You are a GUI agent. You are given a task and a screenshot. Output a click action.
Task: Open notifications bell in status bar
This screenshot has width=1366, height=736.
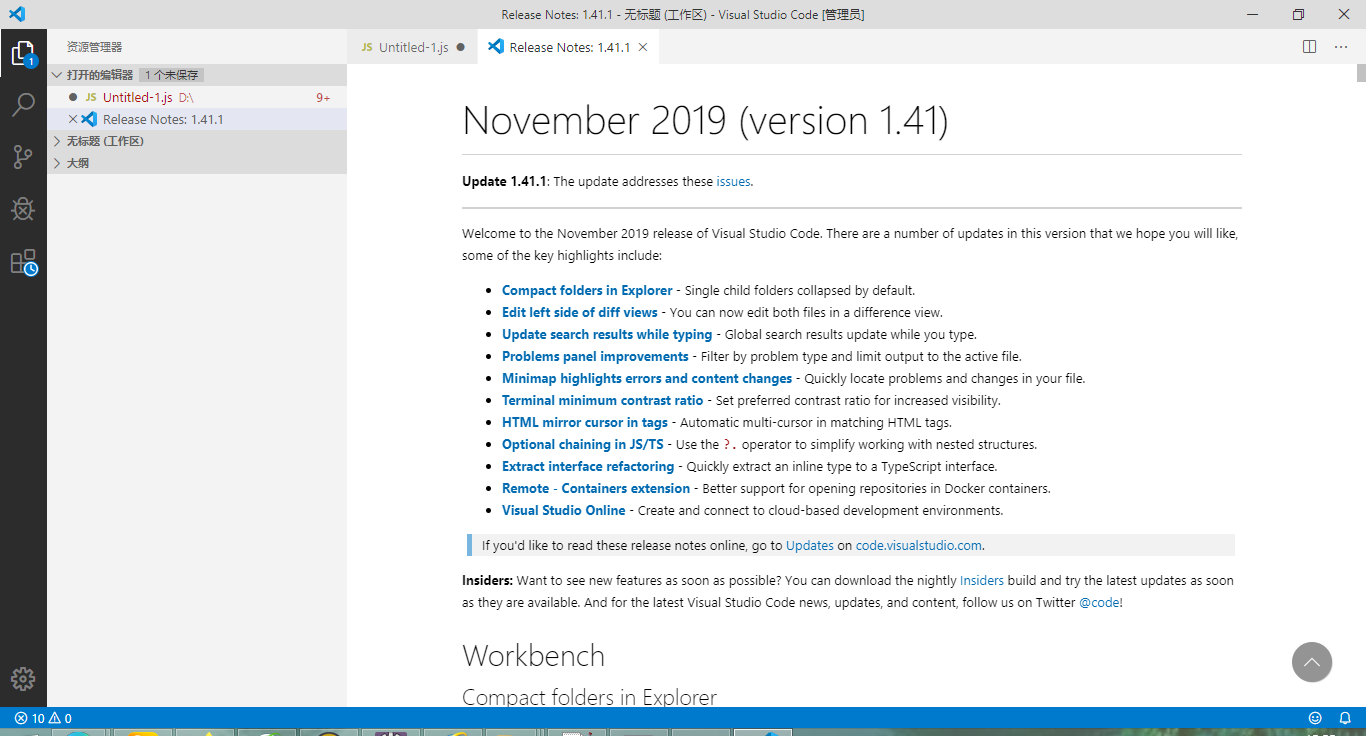(x=1345, y=718)
